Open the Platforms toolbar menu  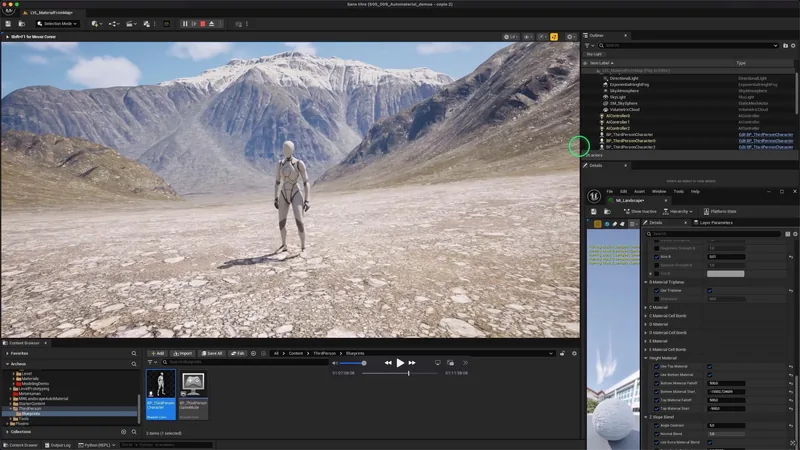pos(238,23)
